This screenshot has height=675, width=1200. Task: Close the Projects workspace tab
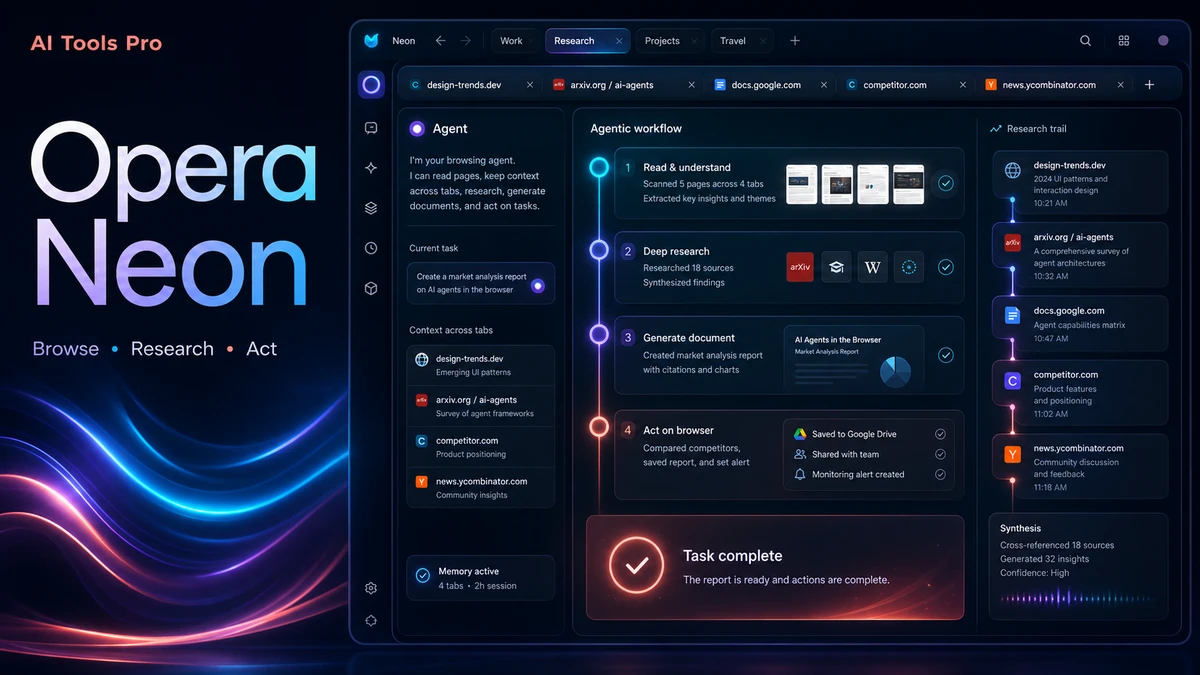click(695, 41)
